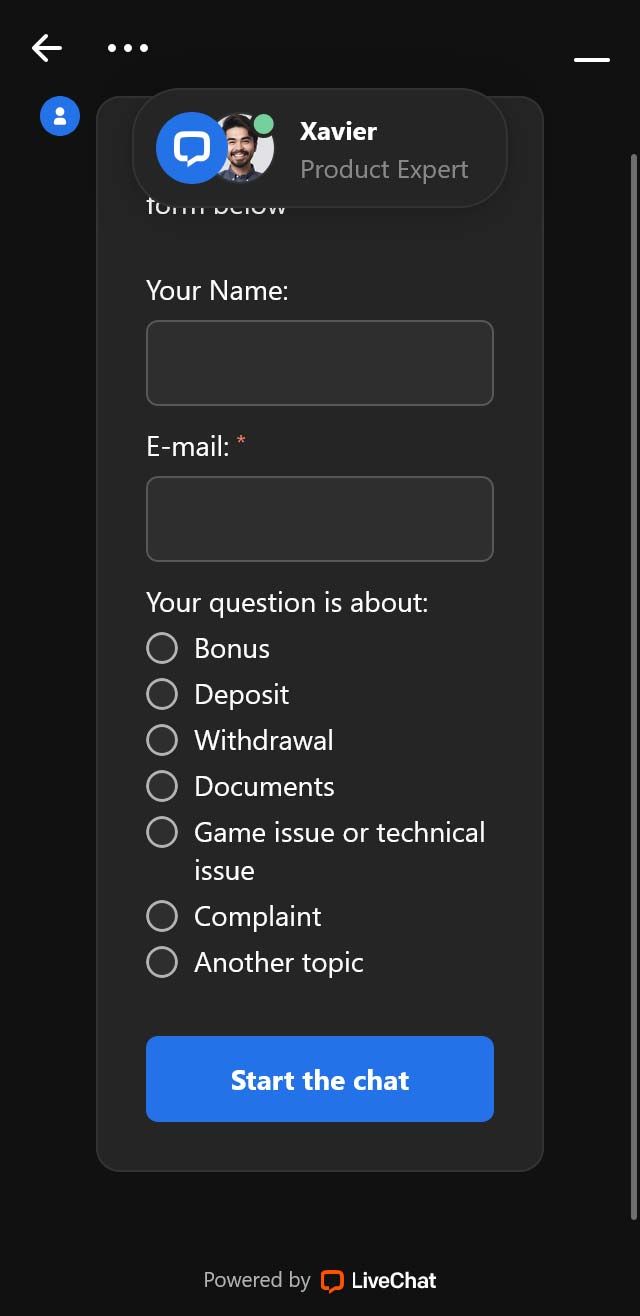Focus the E-mail input field
Viewport: 640px width, 1316px height.
(320, 519)
